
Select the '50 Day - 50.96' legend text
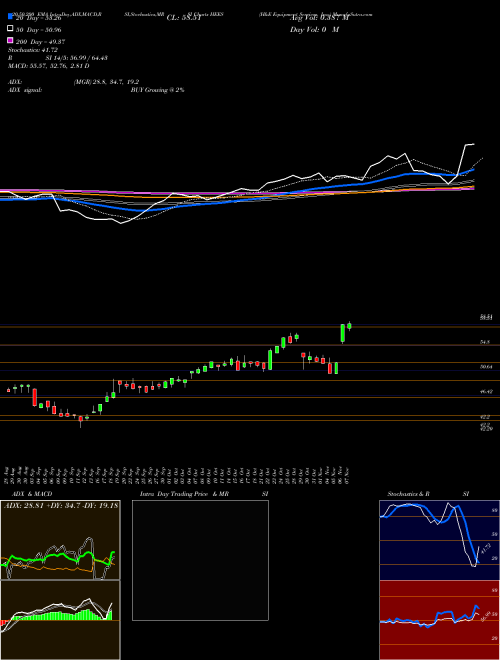pos(38,30)
